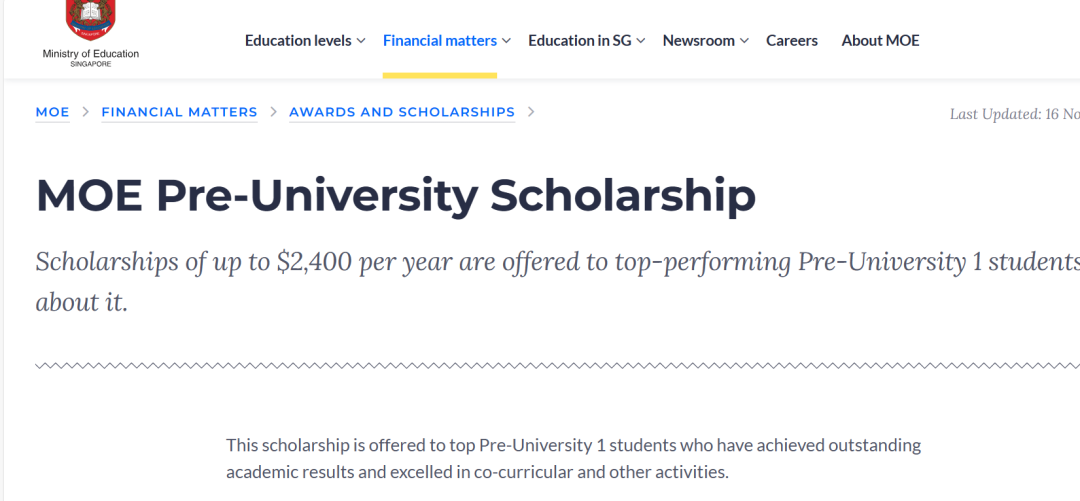Click the MOE breadcrumb link
The height and width of the screenshot is (501, 1080).
52,112
